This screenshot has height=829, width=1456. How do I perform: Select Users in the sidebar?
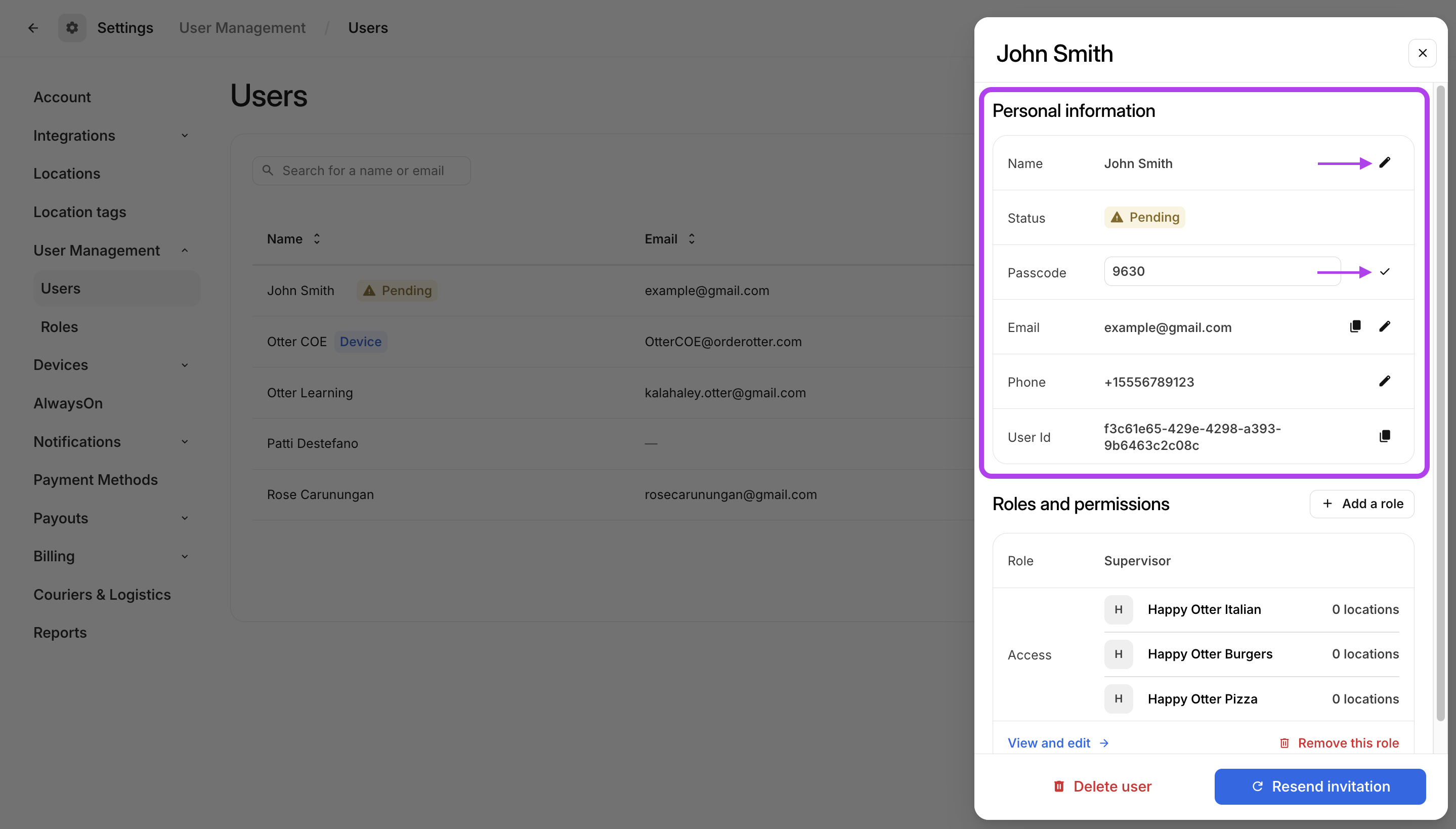pyautogui.click(x=117, y=288)
